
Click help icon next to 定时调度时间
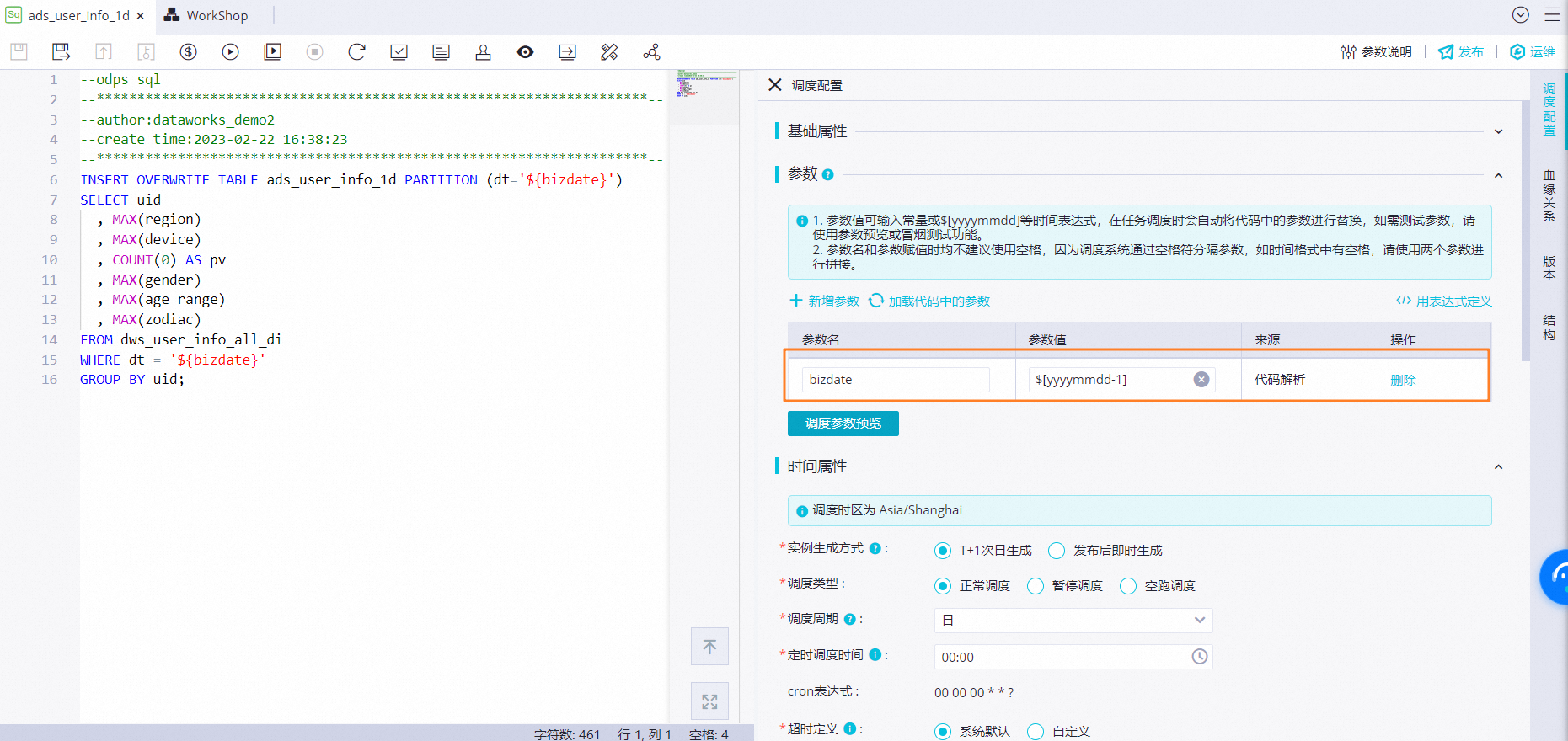(x=875, y=654)
